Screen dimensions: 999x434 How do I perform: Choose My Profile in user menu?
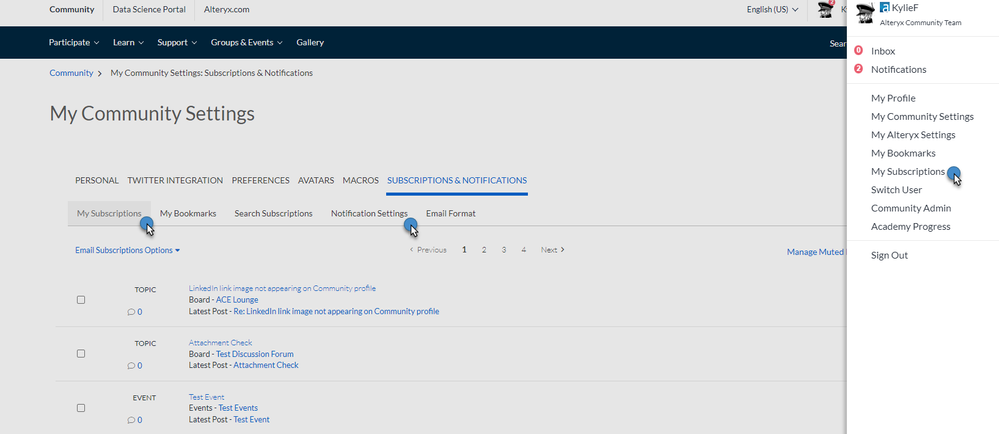pyautogui.click(x=893, y=98)
